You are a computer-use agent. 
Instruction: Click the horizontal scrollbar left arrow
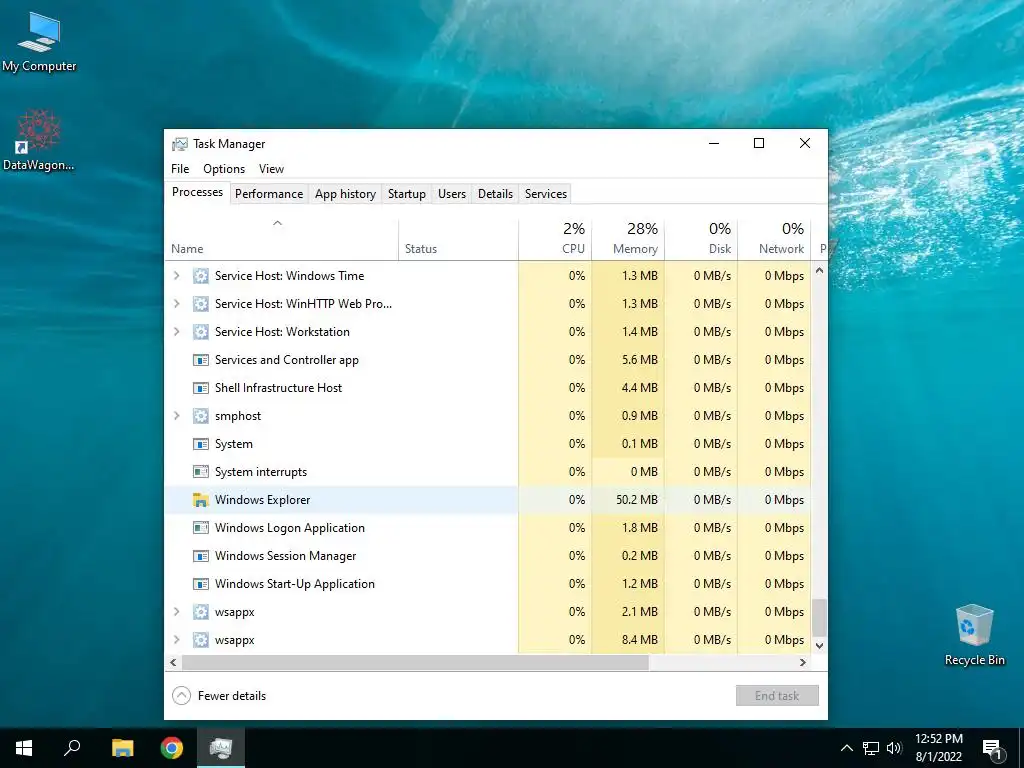click(173, 662)
